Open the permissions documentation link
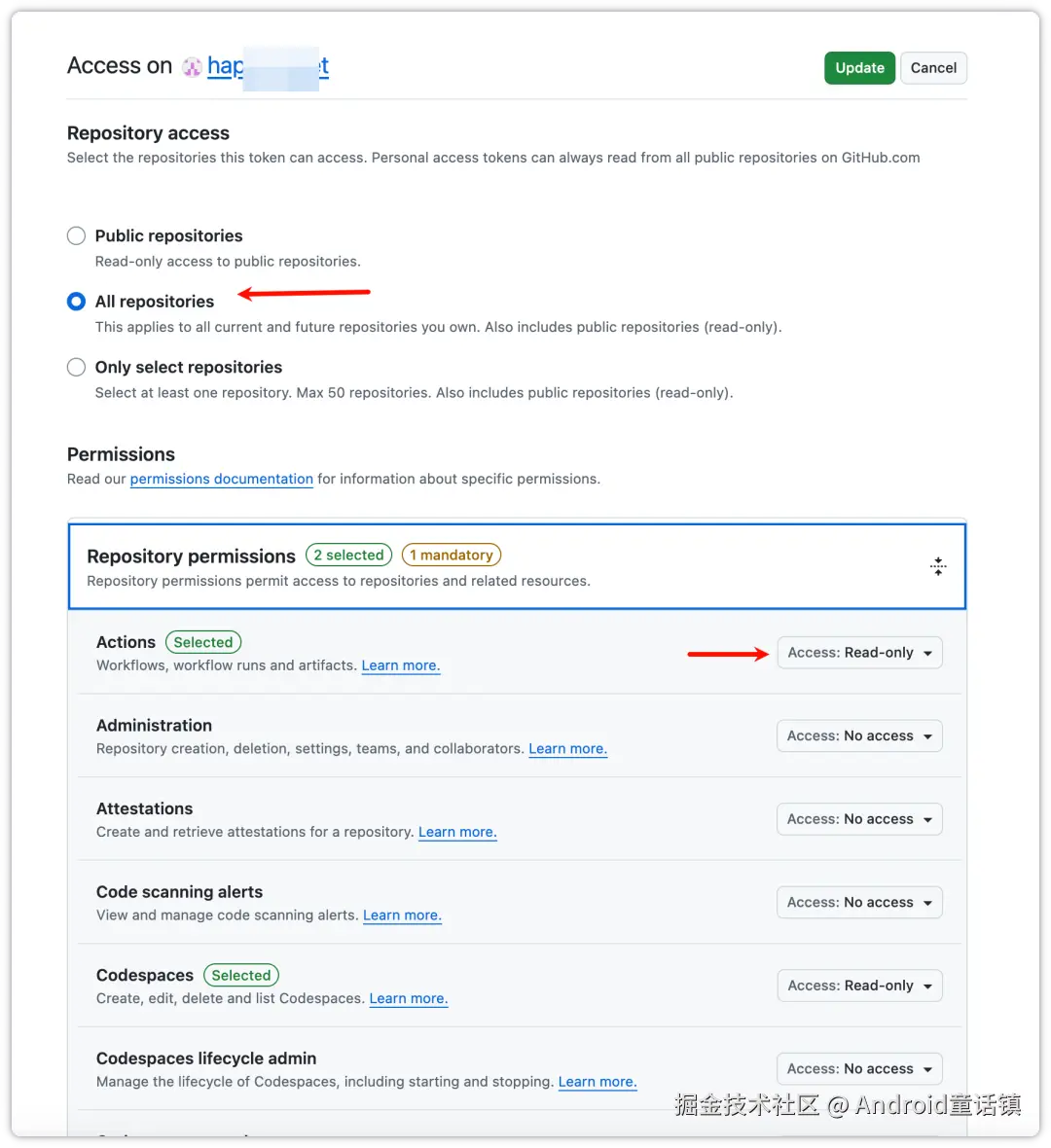The height and width of the screenshot is (1148, 1051). click(221, 479)
